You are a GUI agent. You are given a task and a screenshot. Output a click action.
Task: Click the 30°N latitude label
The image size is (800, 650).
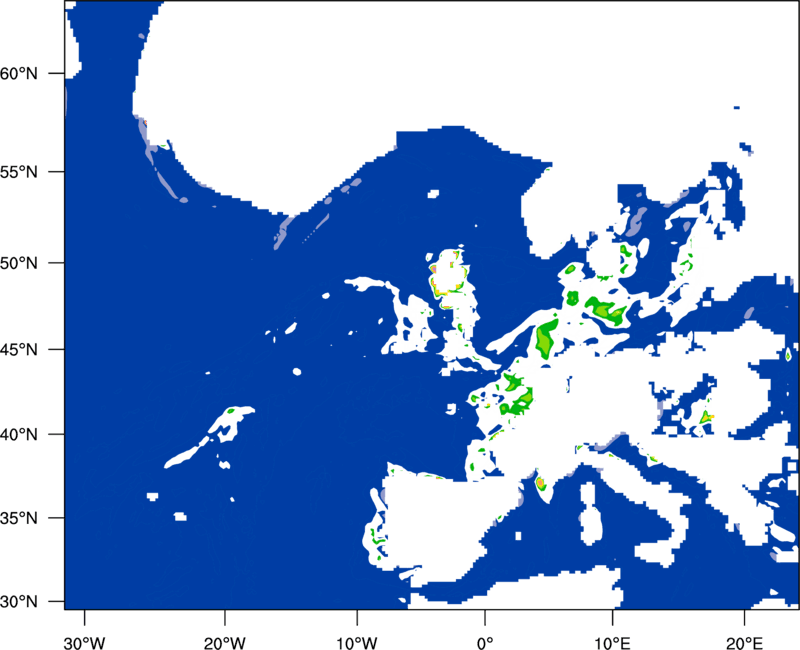coord(19,602)
